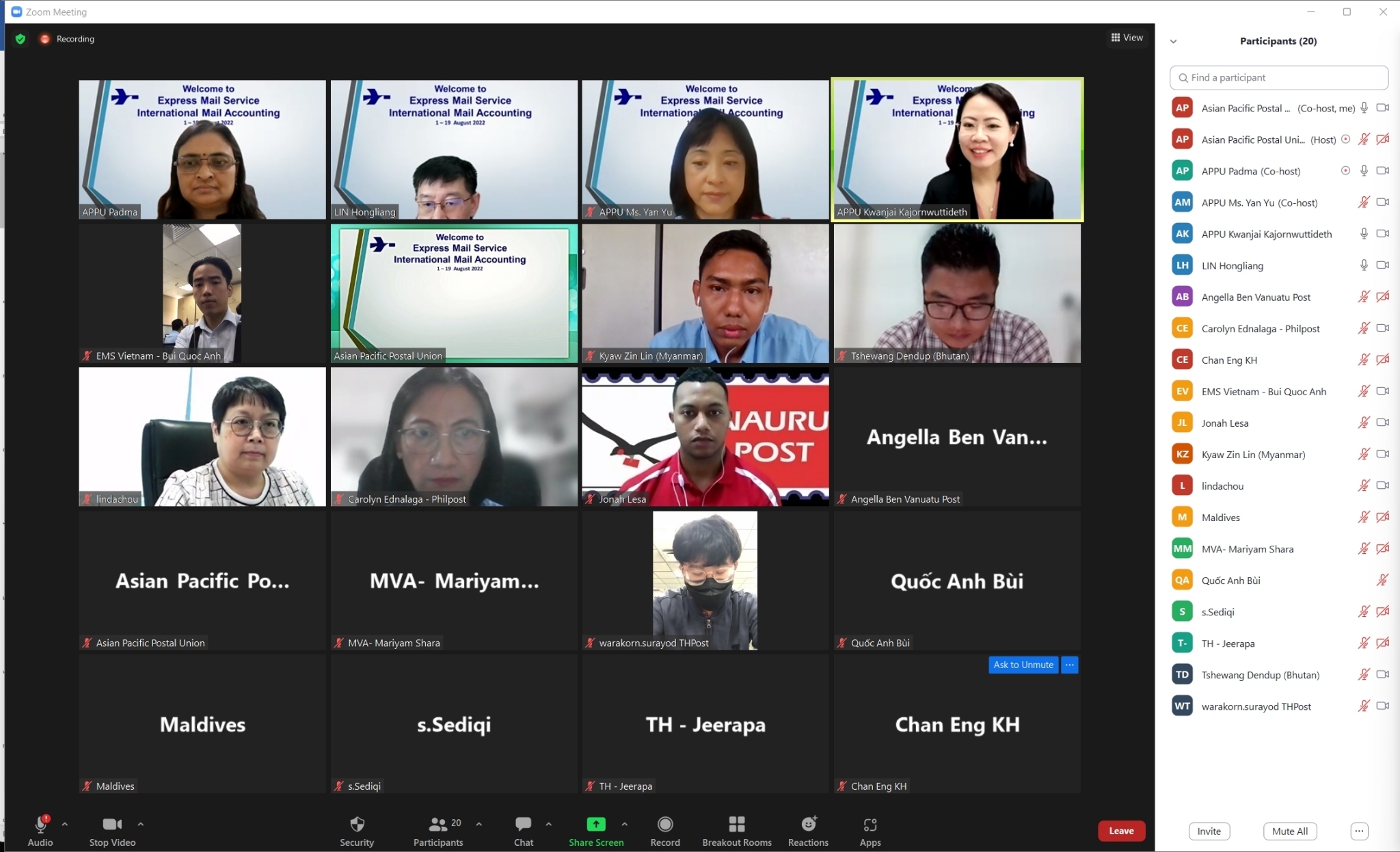This screenshot has height=852, width=1400.
Task: Collapse Participants panel with the chevron
Action: 1174,41
